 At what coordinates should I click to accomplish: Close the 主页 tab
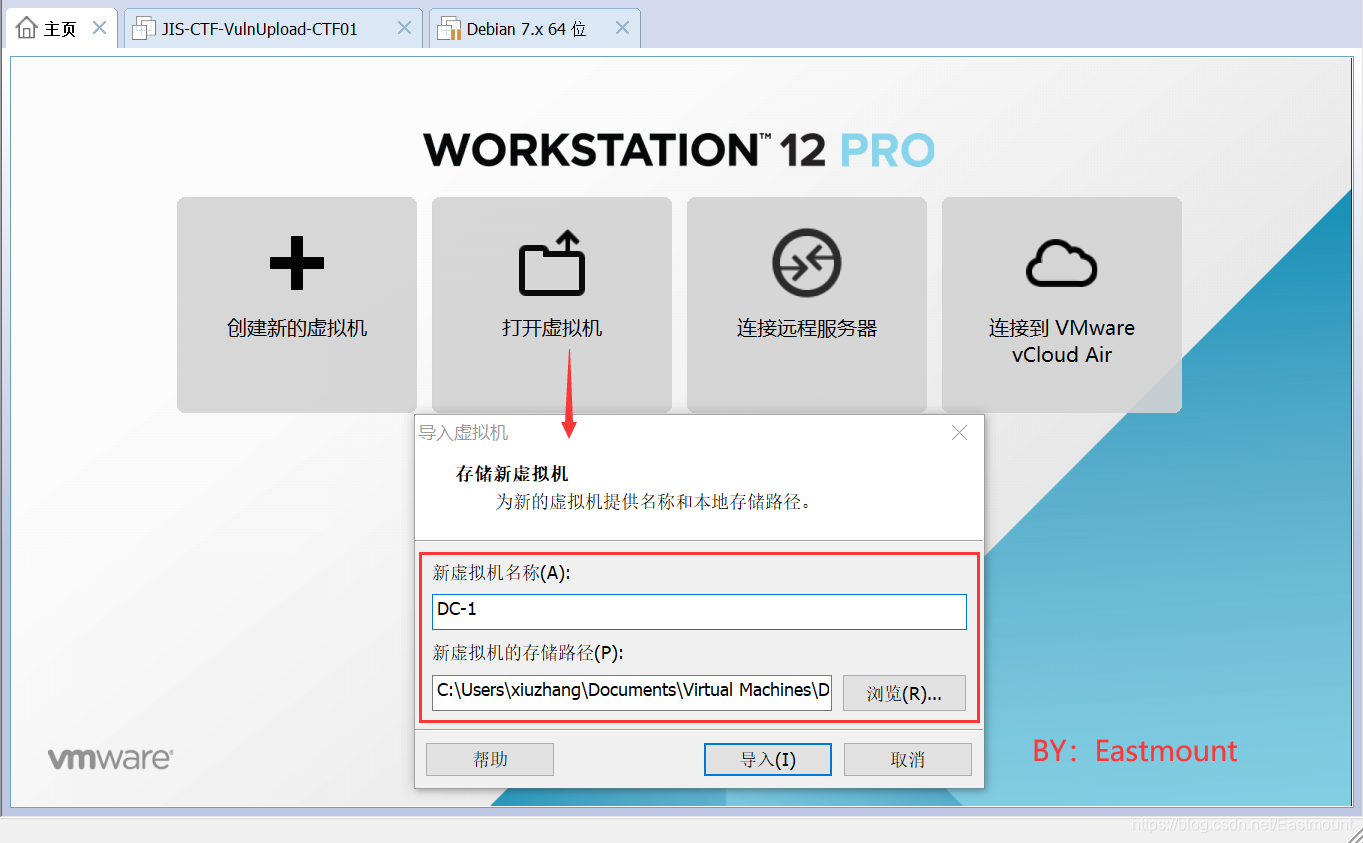(99, 28)
